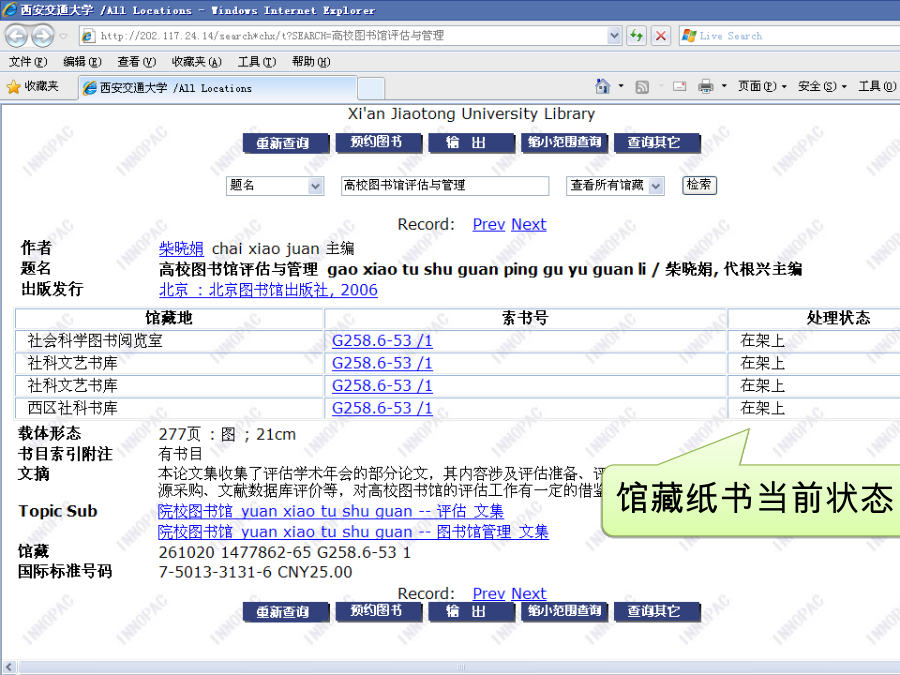Open topic link ending 评估 文集
Image resolution: width=900 pixels, height=675 pixels.
point(331,511)
